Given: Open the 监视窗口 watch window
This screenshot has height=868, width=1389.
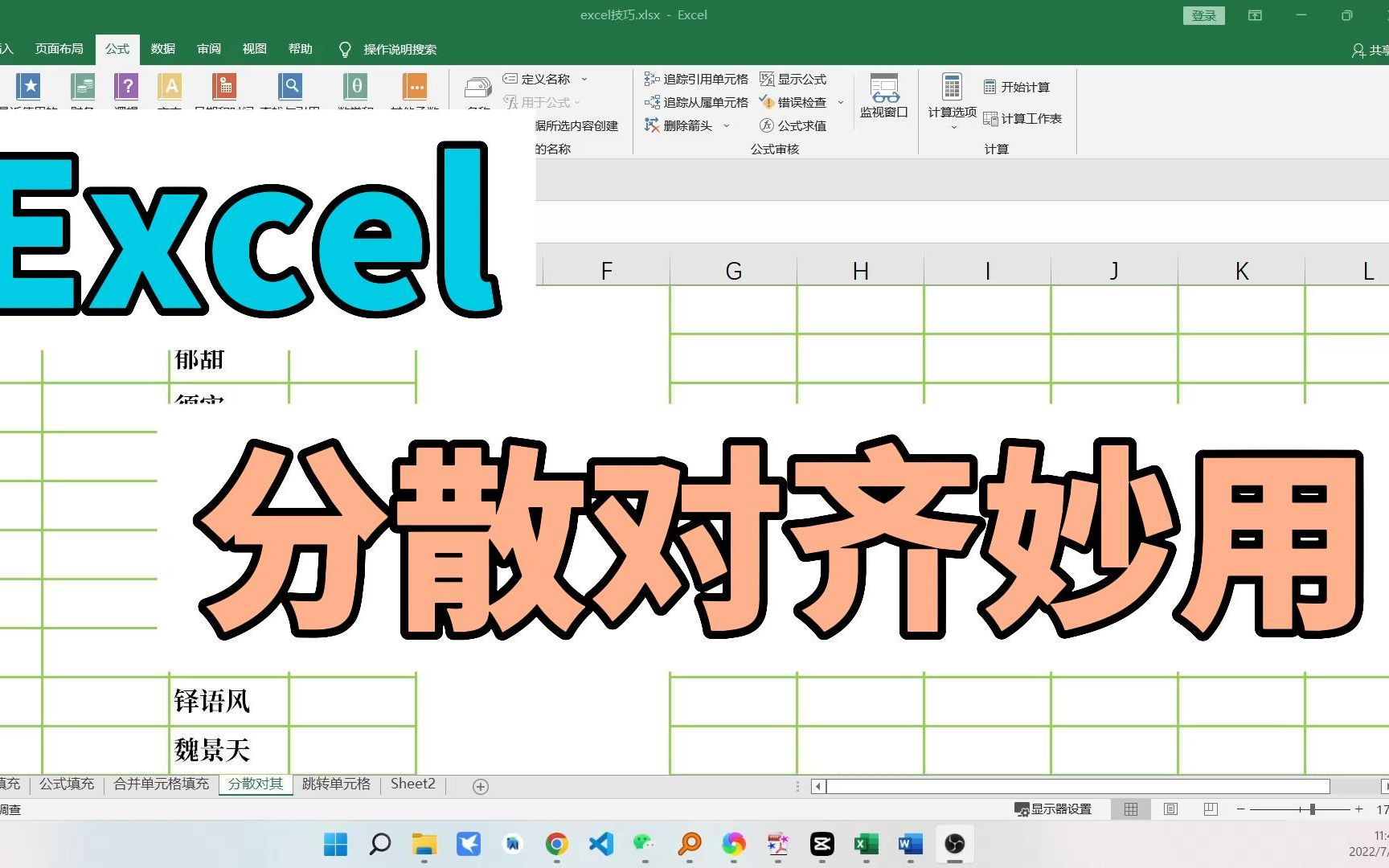Looking at the screenshot, I should tap(884, 96).
